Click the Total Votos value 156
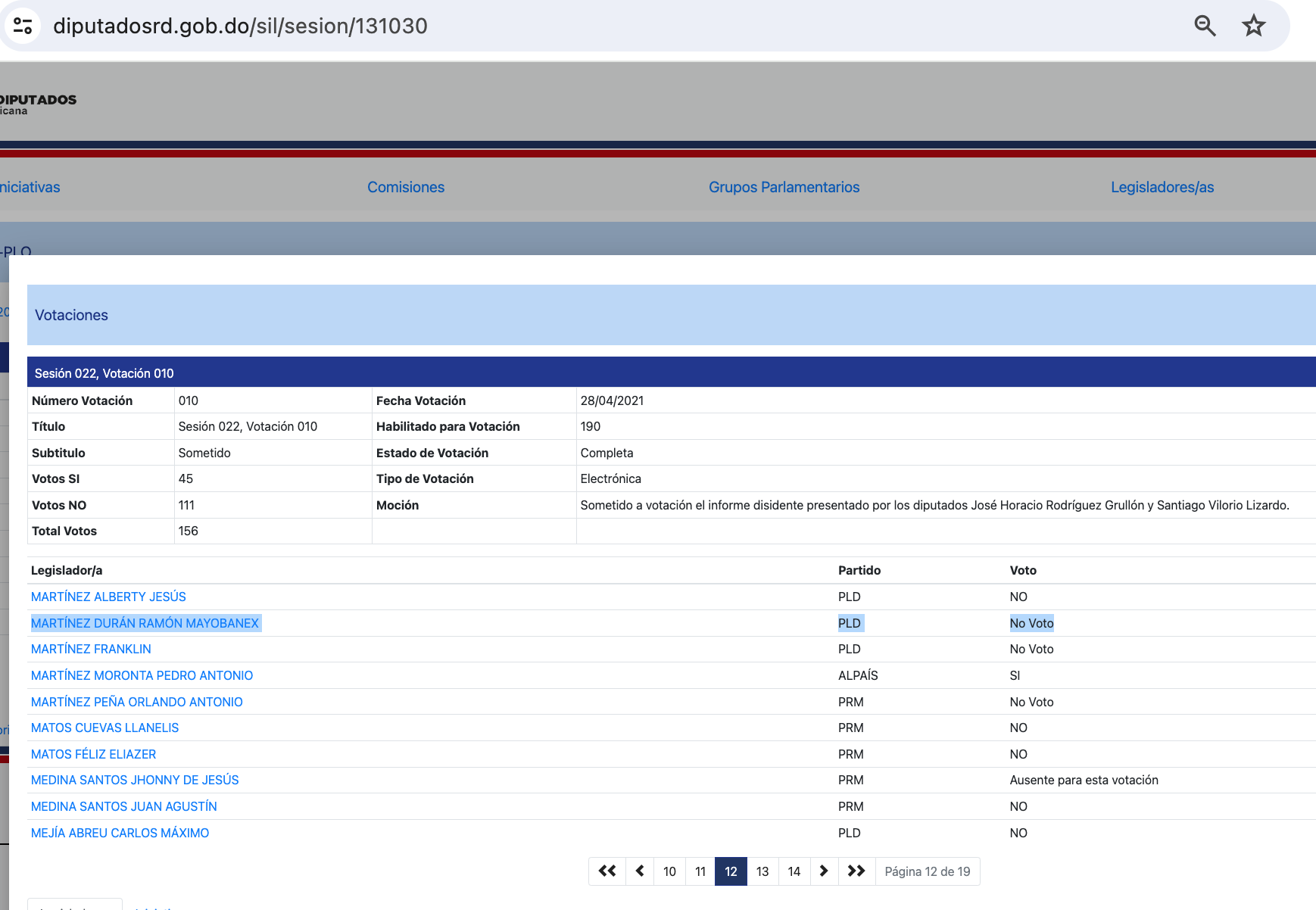The image size is (1316, 910). click(188, 531)
